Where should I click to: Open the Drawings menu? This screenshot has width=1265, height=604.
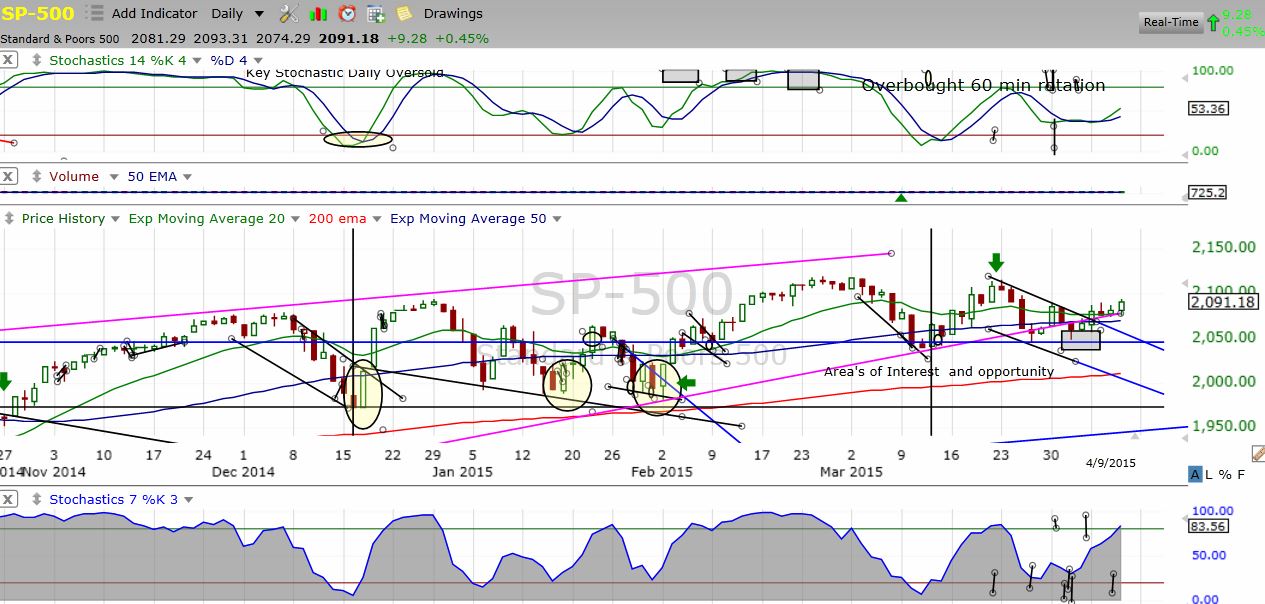coord(453,14)
